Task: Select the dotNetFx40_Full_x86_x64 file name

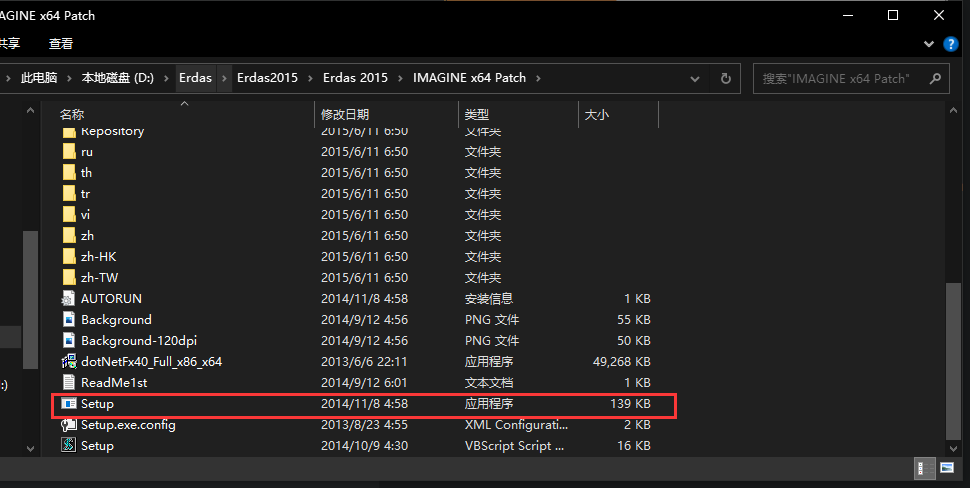Action: point(152,362)
